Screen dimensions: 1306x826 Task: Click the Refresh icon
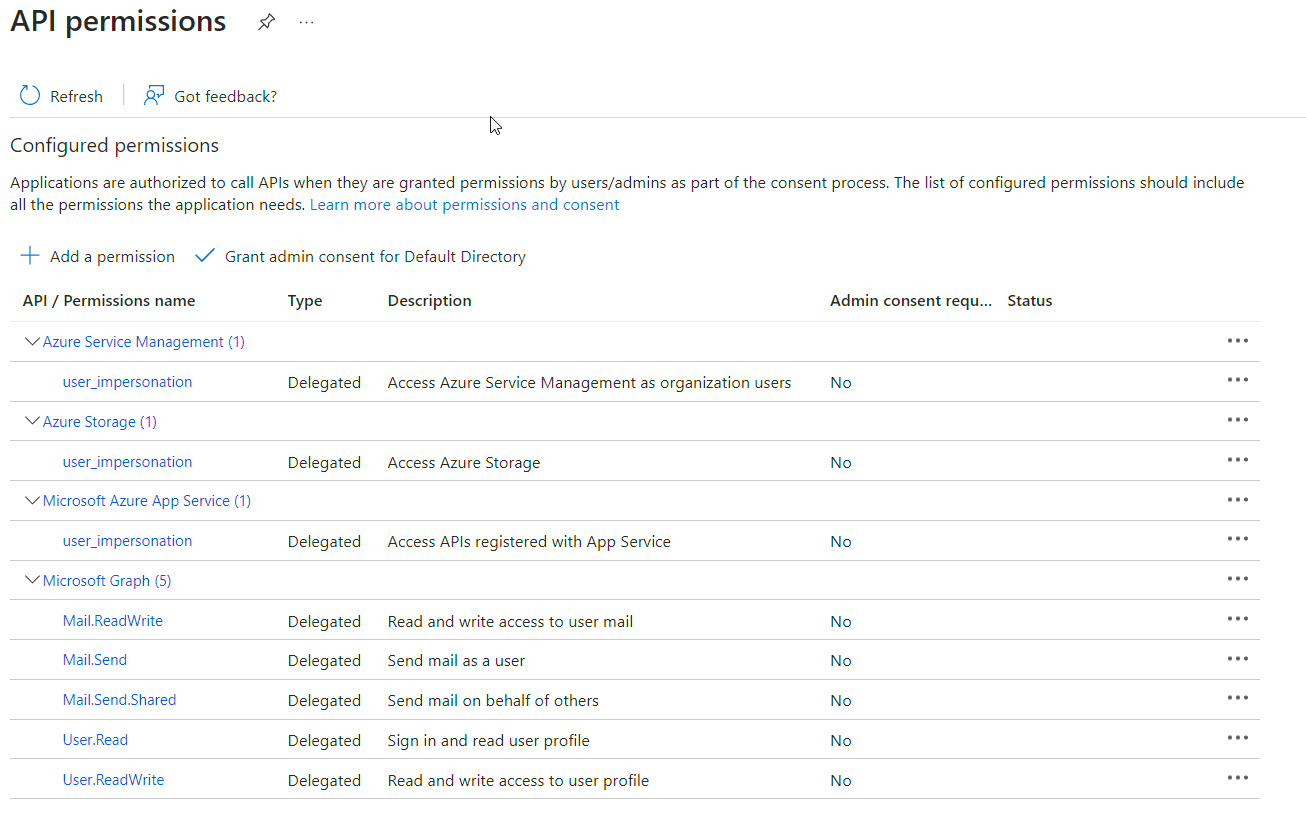point(30,96)
